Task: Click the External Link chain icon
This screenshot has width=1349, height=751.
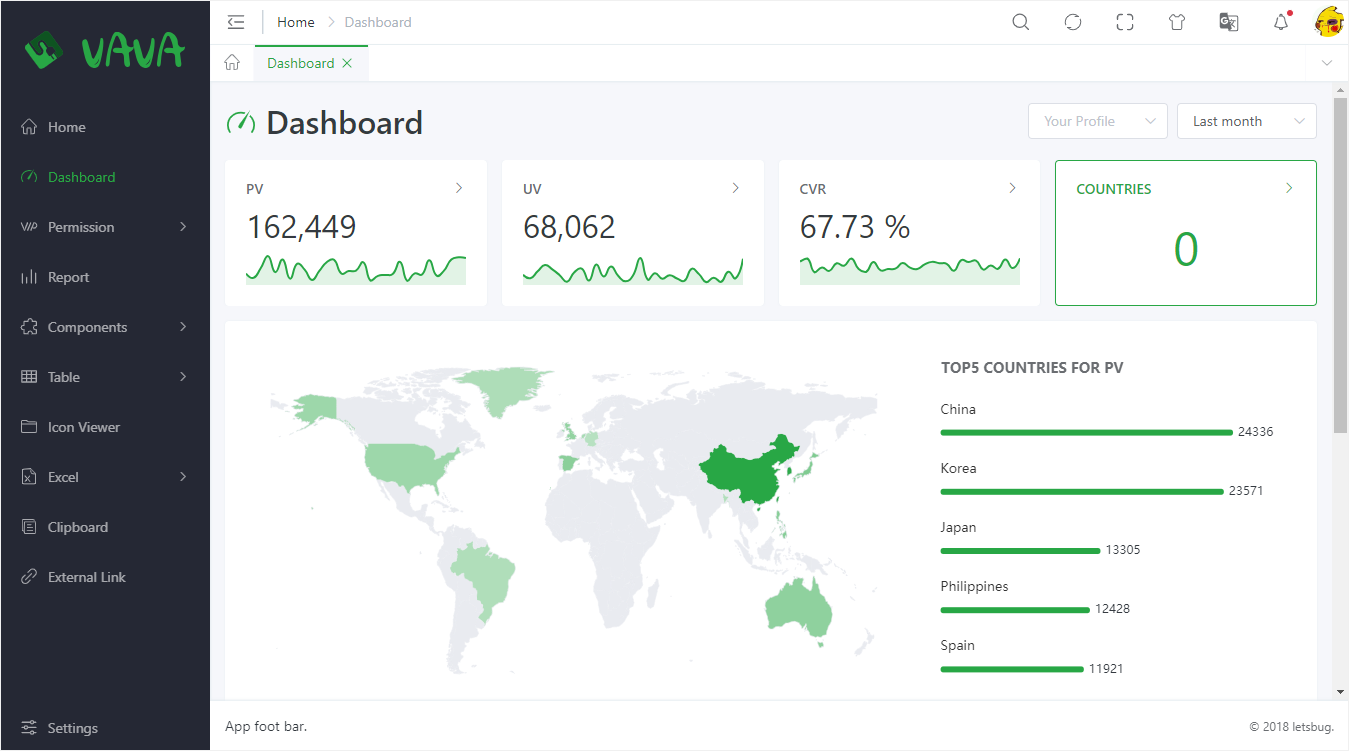Action: [29, 577]
